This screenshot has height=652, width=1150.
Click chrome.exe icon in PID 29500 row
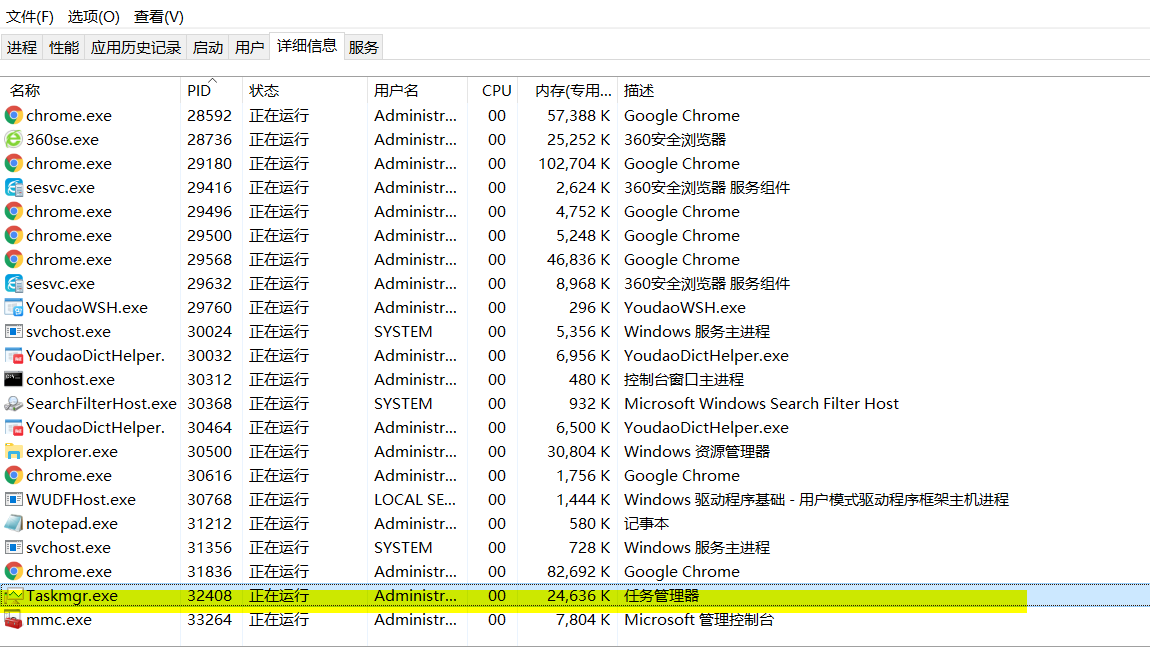(13, 235)
